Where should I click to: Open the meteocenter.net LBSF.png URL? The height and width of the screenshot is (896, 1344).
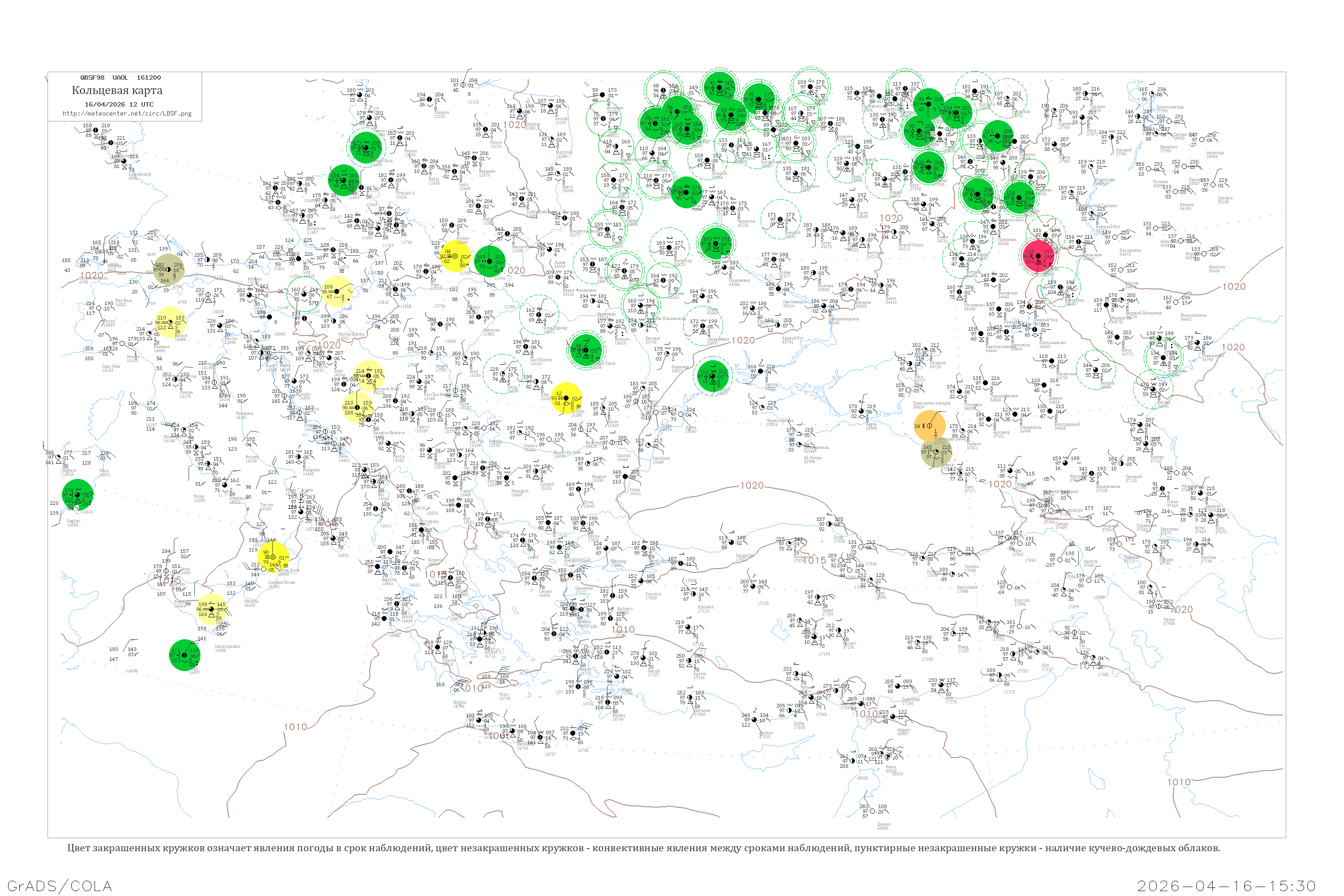click(x=127, y=114)
